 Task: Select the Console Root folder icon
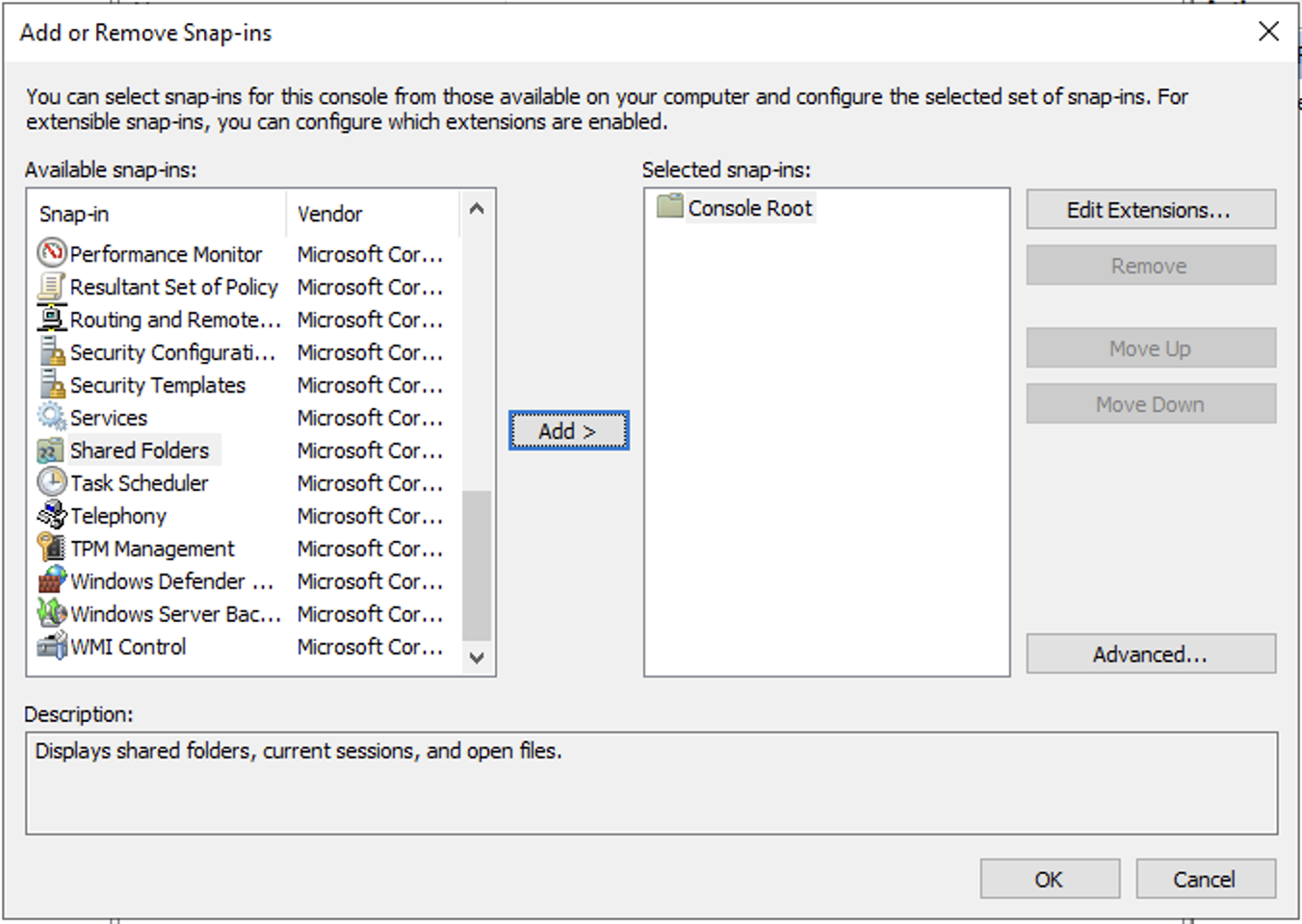(668, 207)
